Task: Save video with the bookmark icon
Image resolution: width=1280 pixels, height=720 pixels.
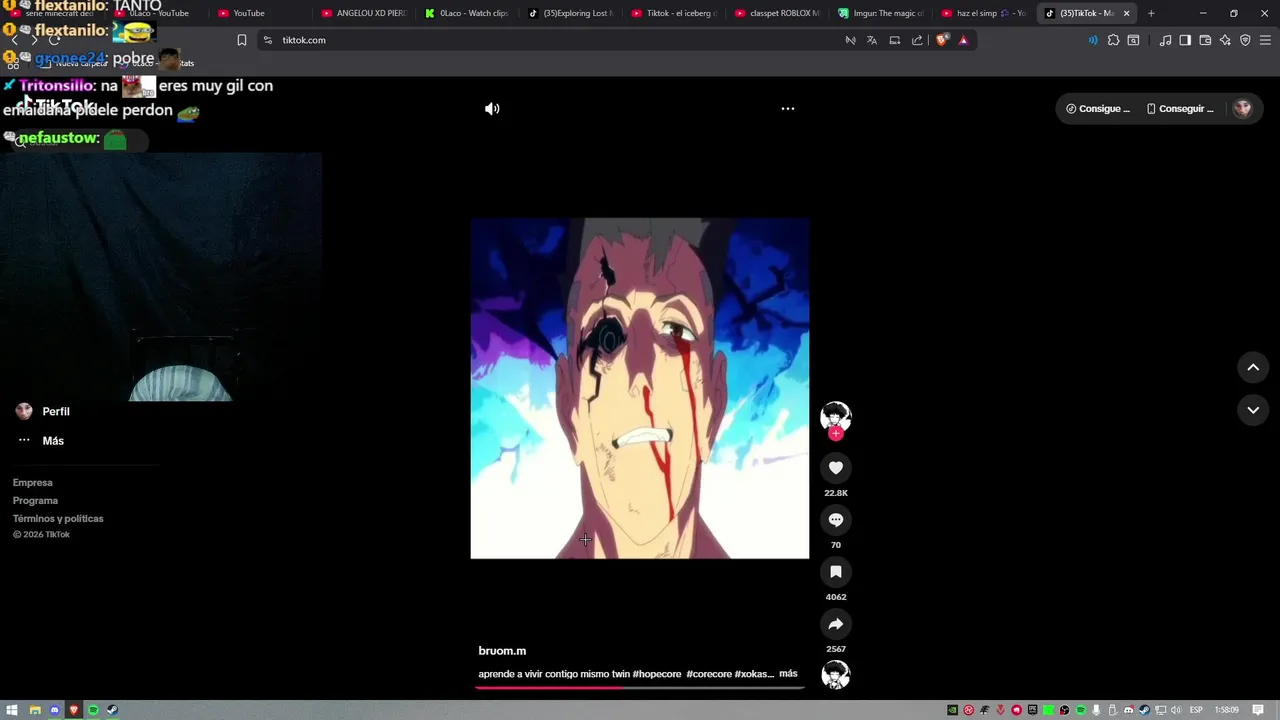Action: (836, 571)
